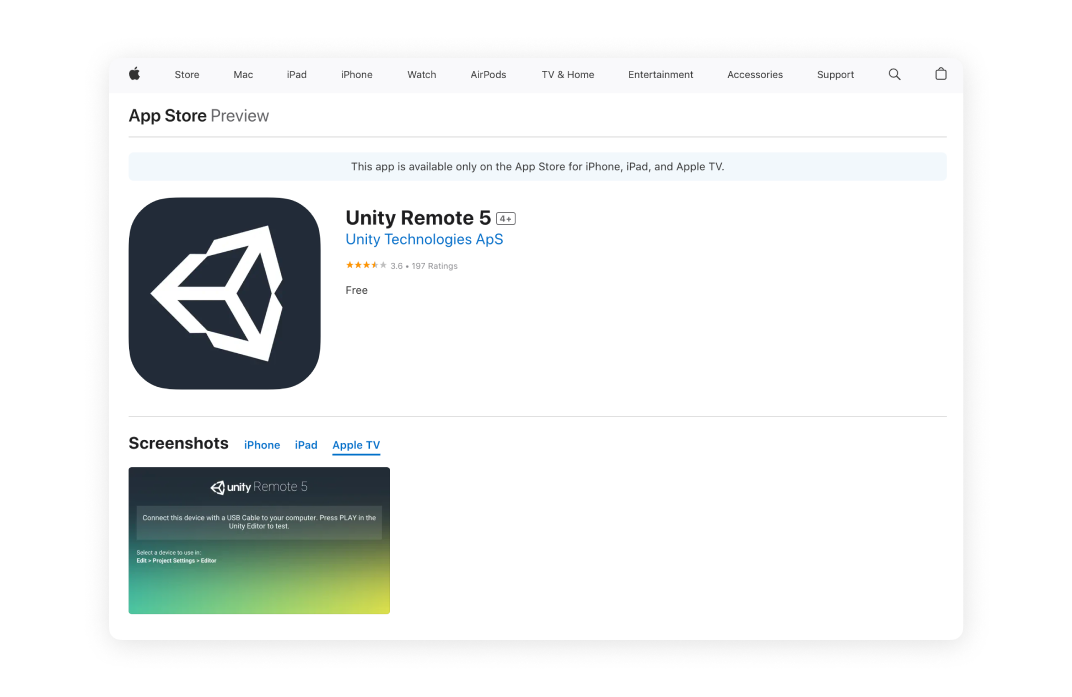Open Unity Technologies ApS developer link
Viewport: 1072px width, 697px height.
coord(424,240)
